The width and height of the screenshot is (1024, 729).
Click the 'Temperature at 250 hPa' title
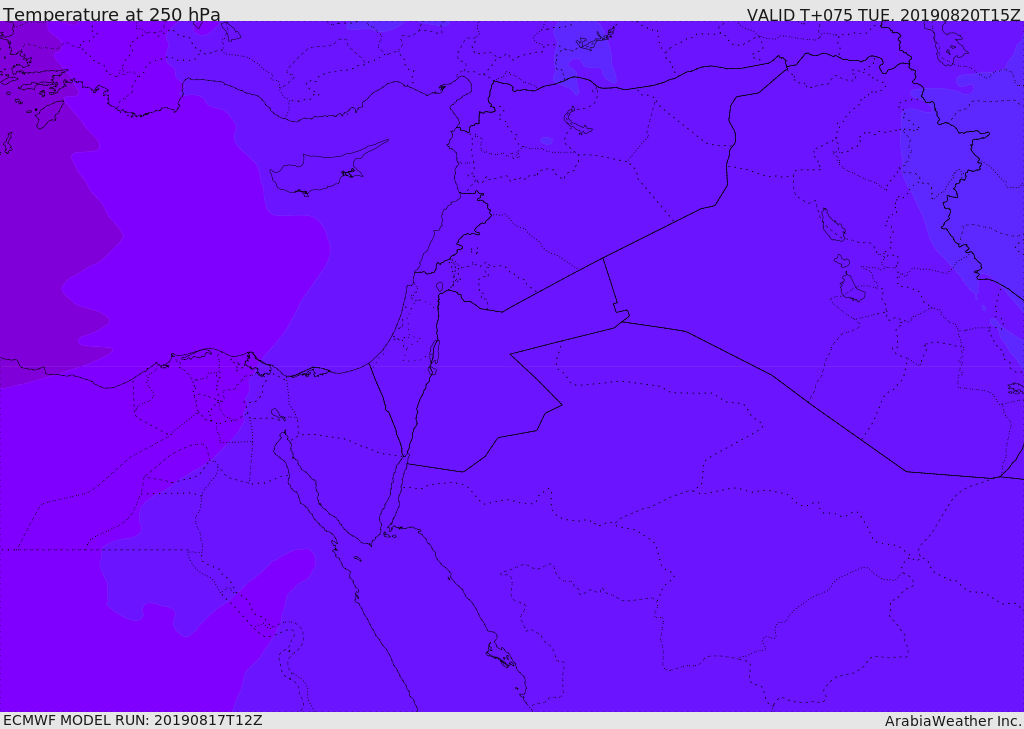tap(112, 14)
